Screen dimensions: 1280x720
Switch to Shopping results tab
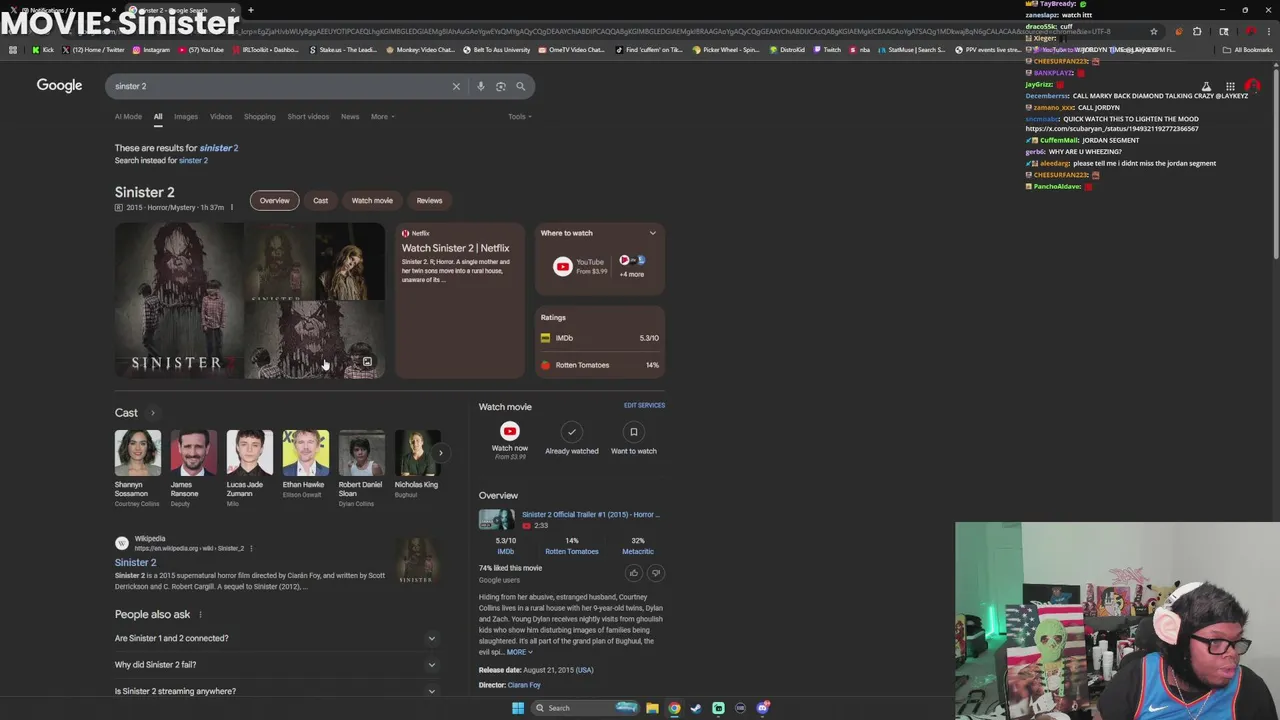260,117
